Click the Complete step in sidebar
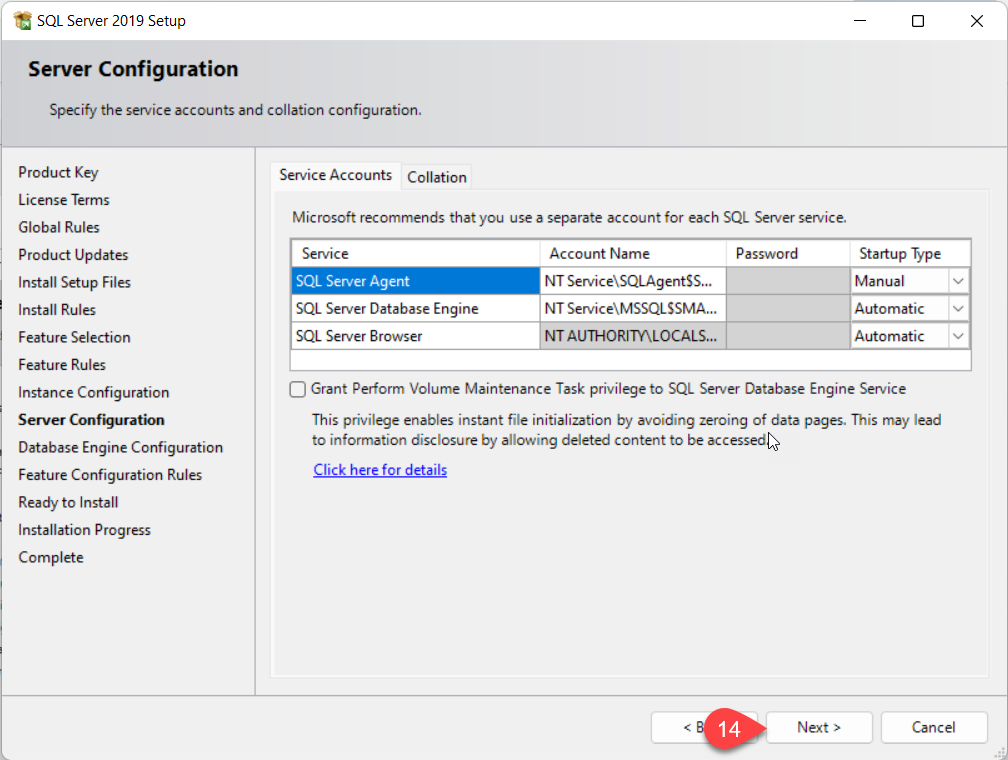Screen dimensions: 1008x760 click(x=51, y=557)
